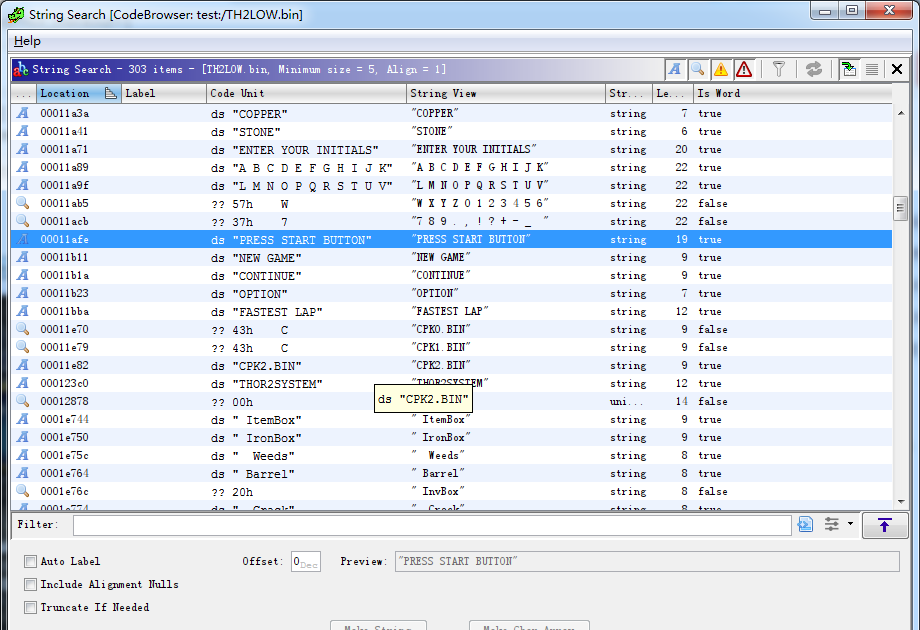Click string icon for row 00011b1a
Screen dimensions: 920x630
tap(22, 275)
